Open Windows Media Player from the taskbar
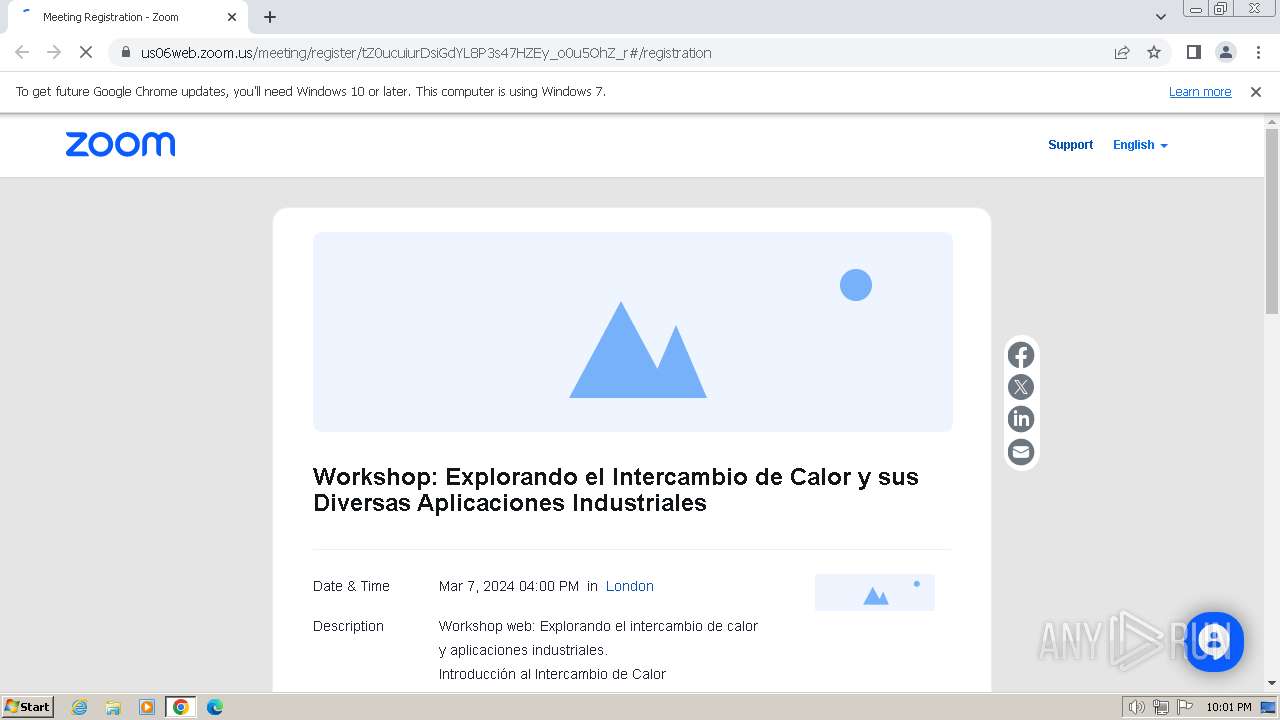Screen dimensions: 1280x720 147,707
